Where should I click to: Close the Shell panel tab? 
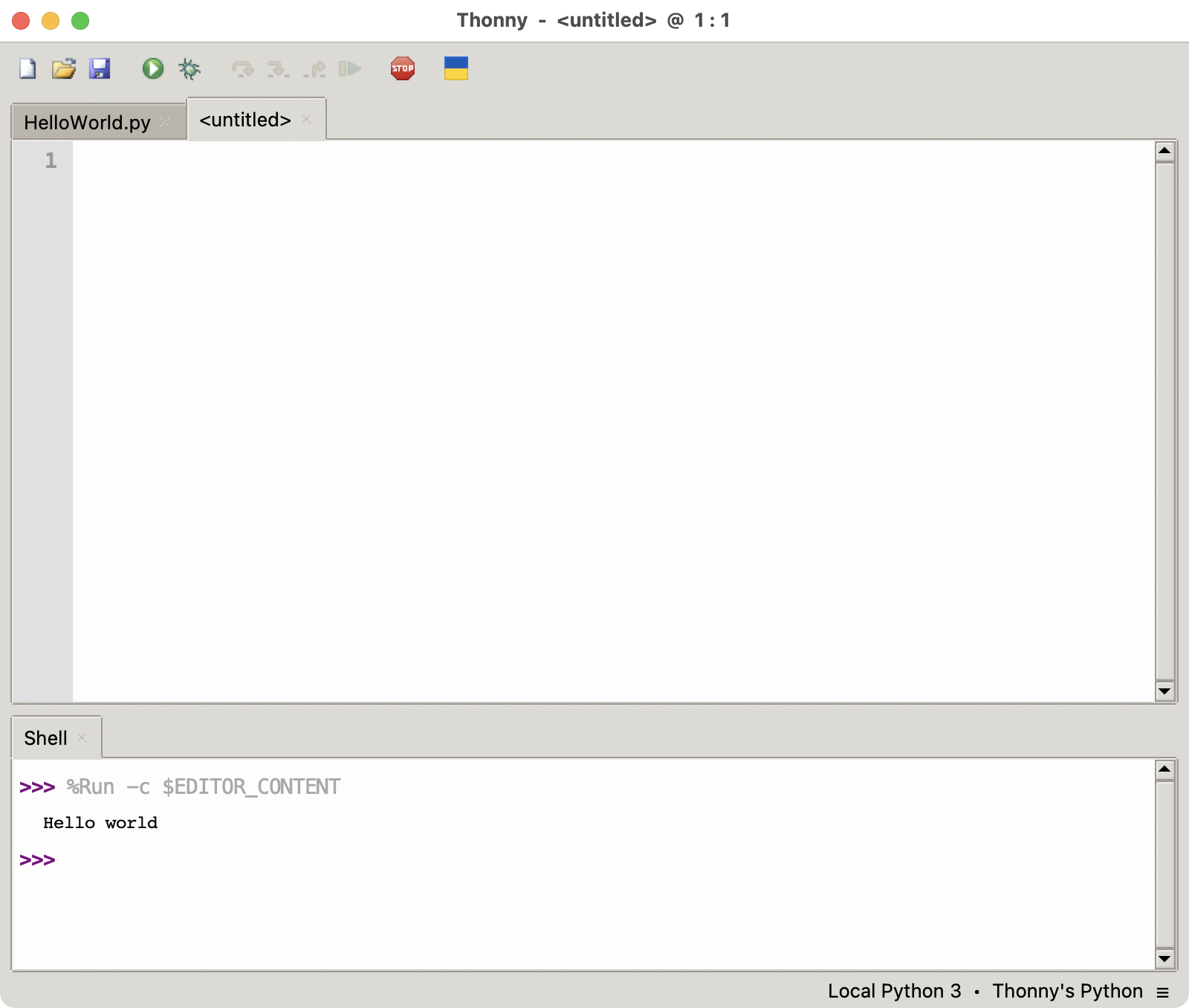click(x=82, y=737)
